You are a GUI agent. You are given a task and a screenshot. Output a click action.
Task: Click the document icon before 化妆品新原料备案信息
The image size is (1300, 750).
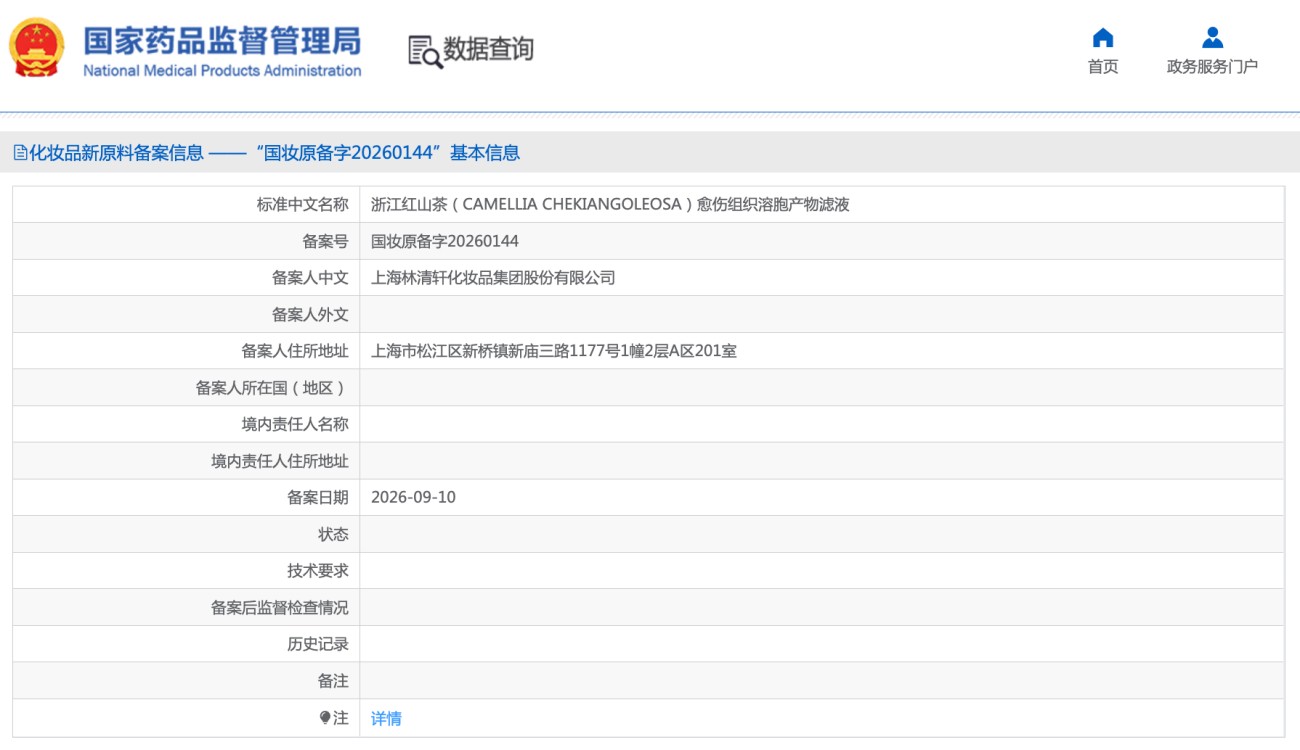(x=20, y=153)
